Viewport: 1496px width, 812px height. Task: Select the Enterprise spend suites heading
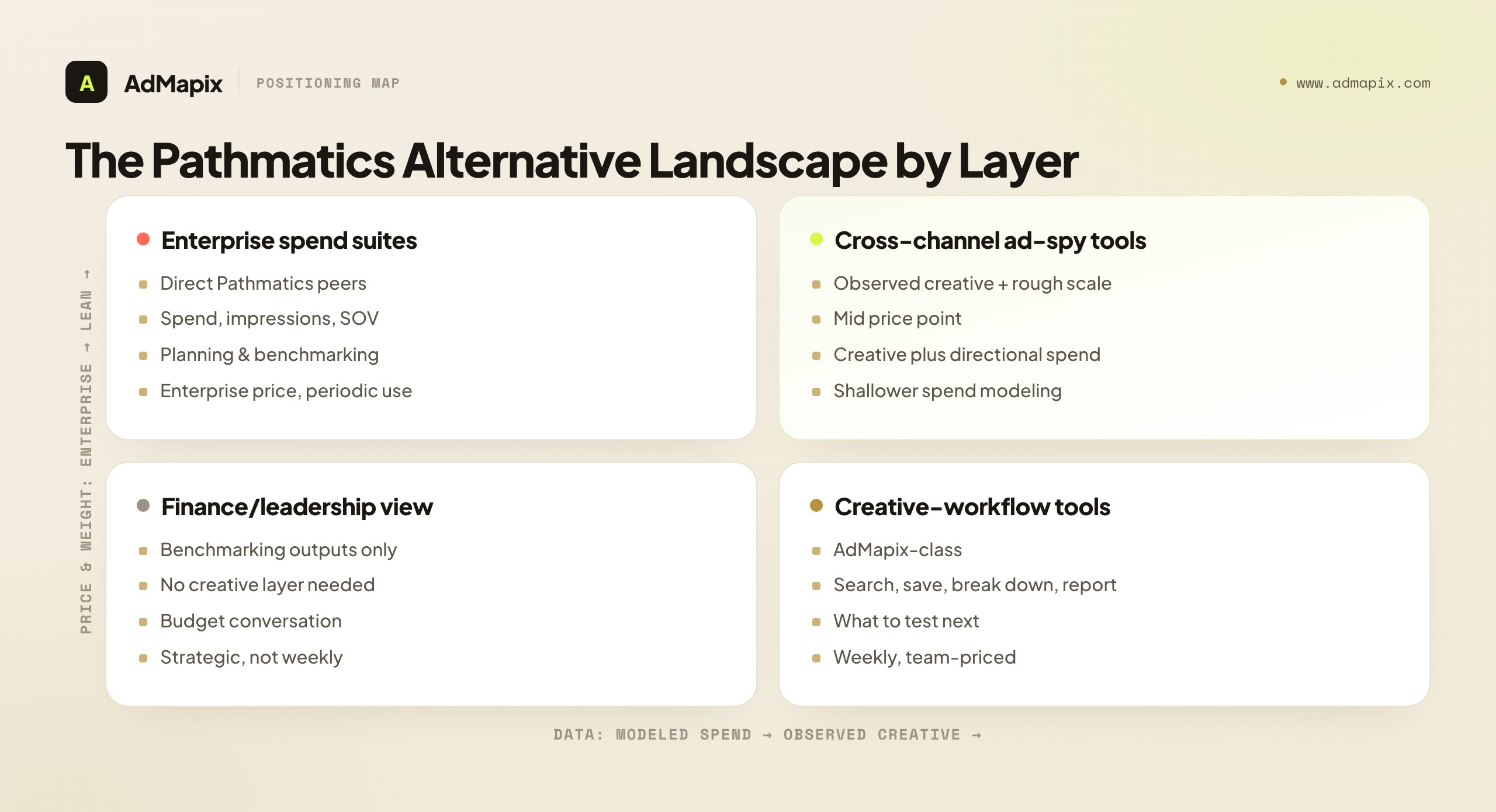click(289, 241)
